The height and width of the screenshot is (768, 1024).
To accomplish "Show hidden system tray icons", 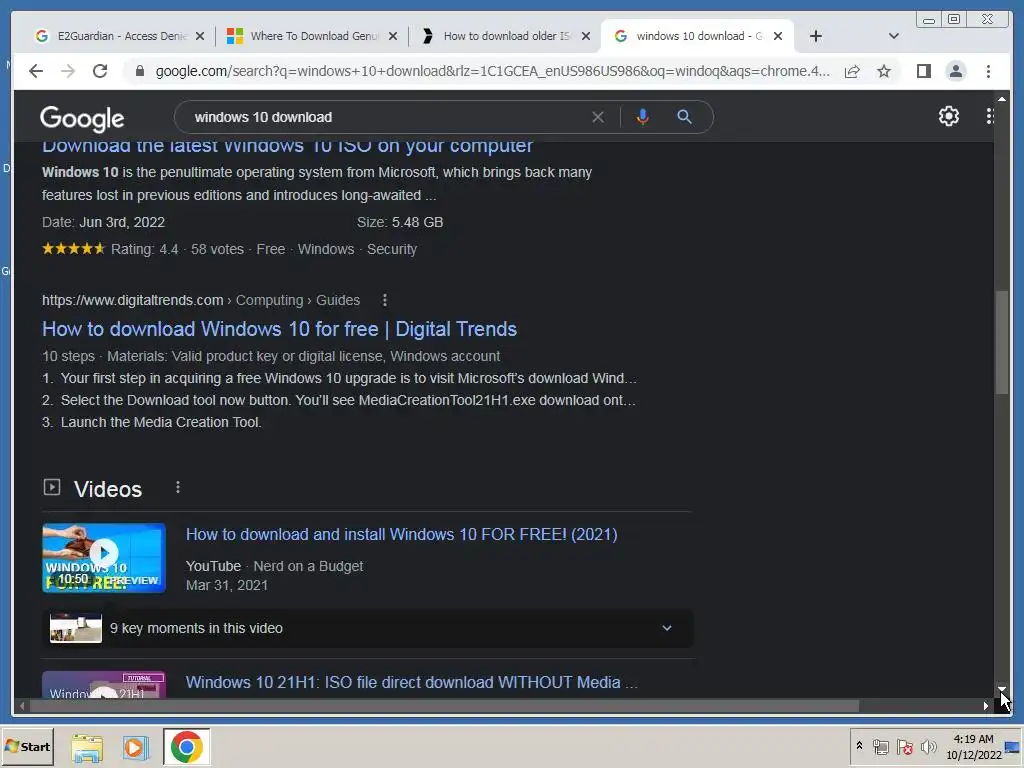I will (x=859, y=746).
